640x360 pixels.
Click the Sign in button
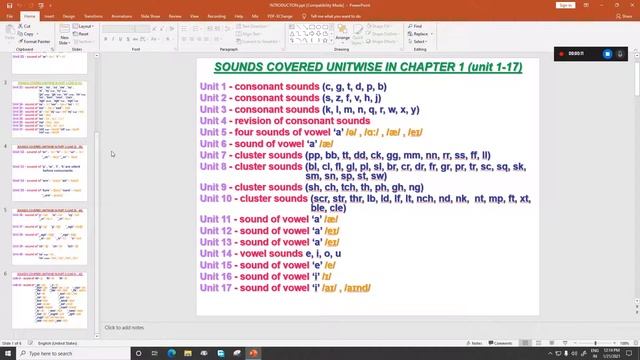565,5
